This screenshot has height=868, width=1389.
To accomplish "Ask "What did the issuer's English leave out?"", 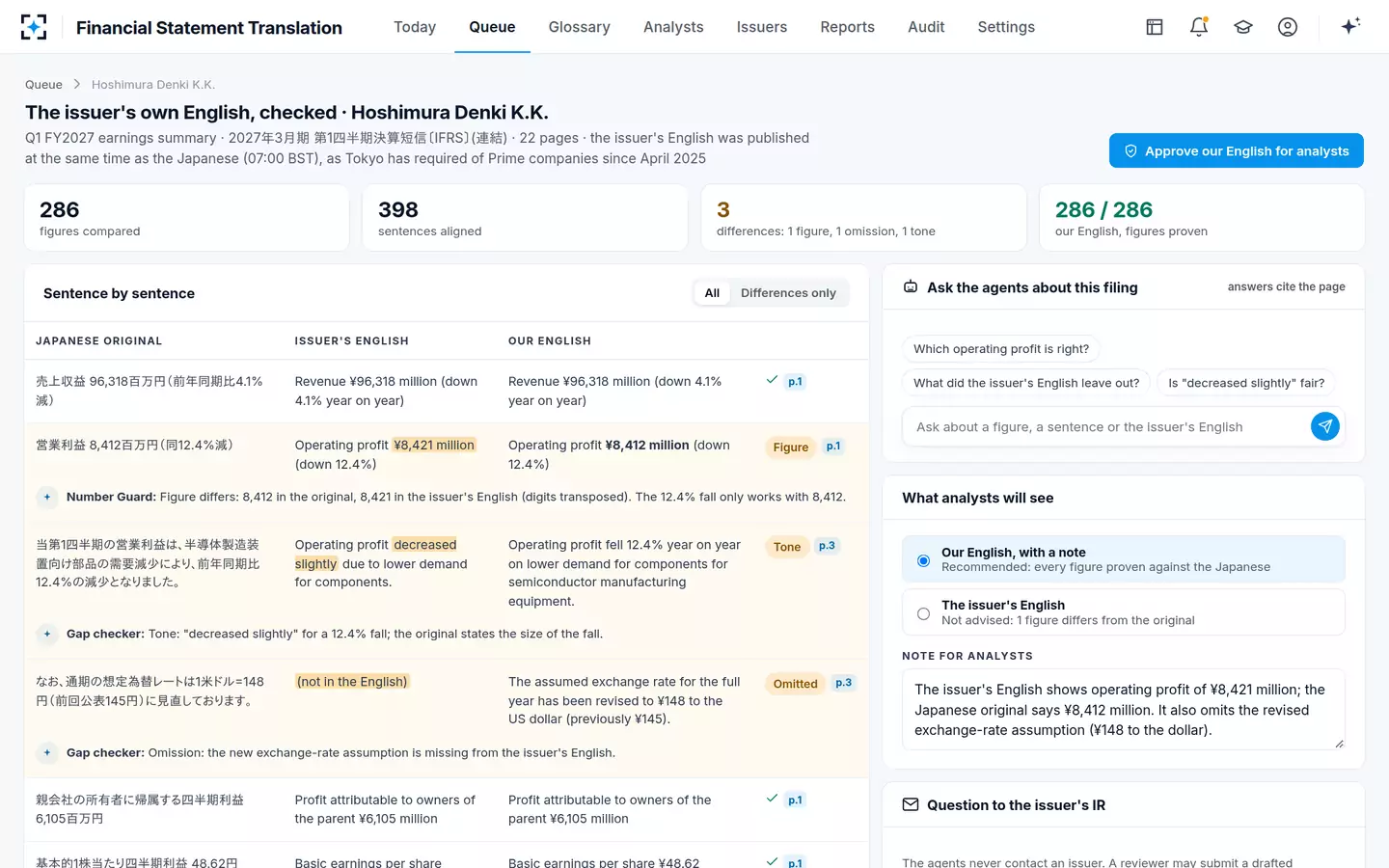I will pyautogui.click(x=1026, y=383).
